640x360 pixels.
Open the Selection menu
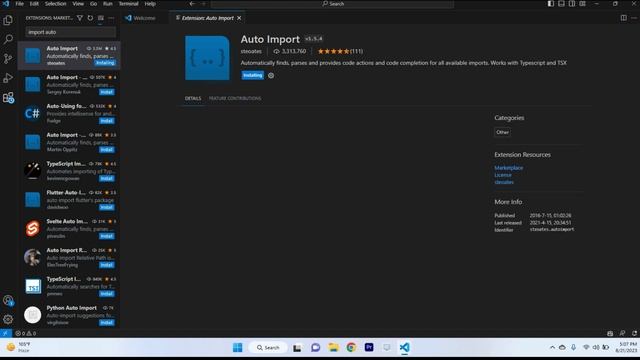[x=55, y=4]
